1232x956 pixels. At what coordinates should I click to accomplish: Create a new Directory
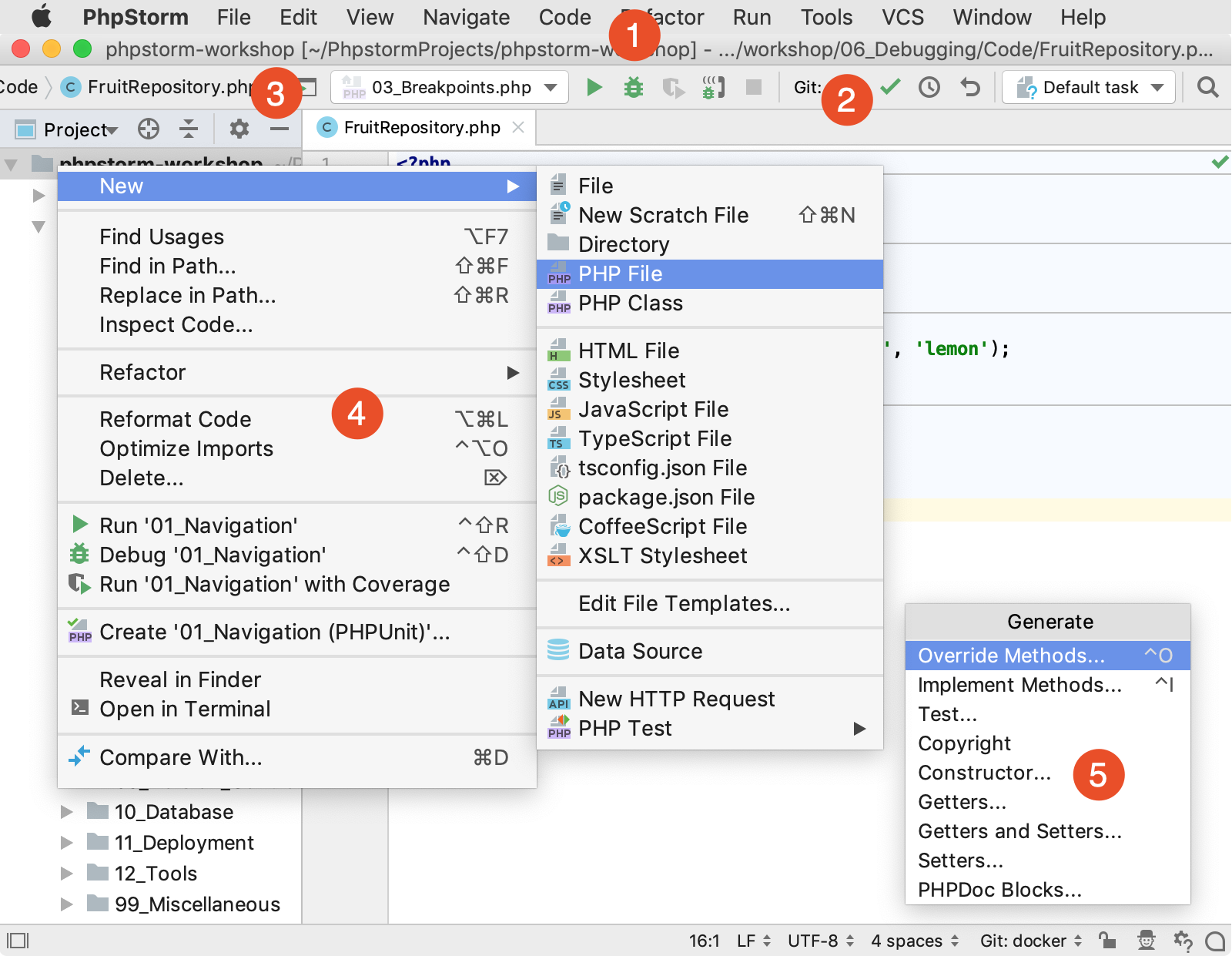(710, 245)
